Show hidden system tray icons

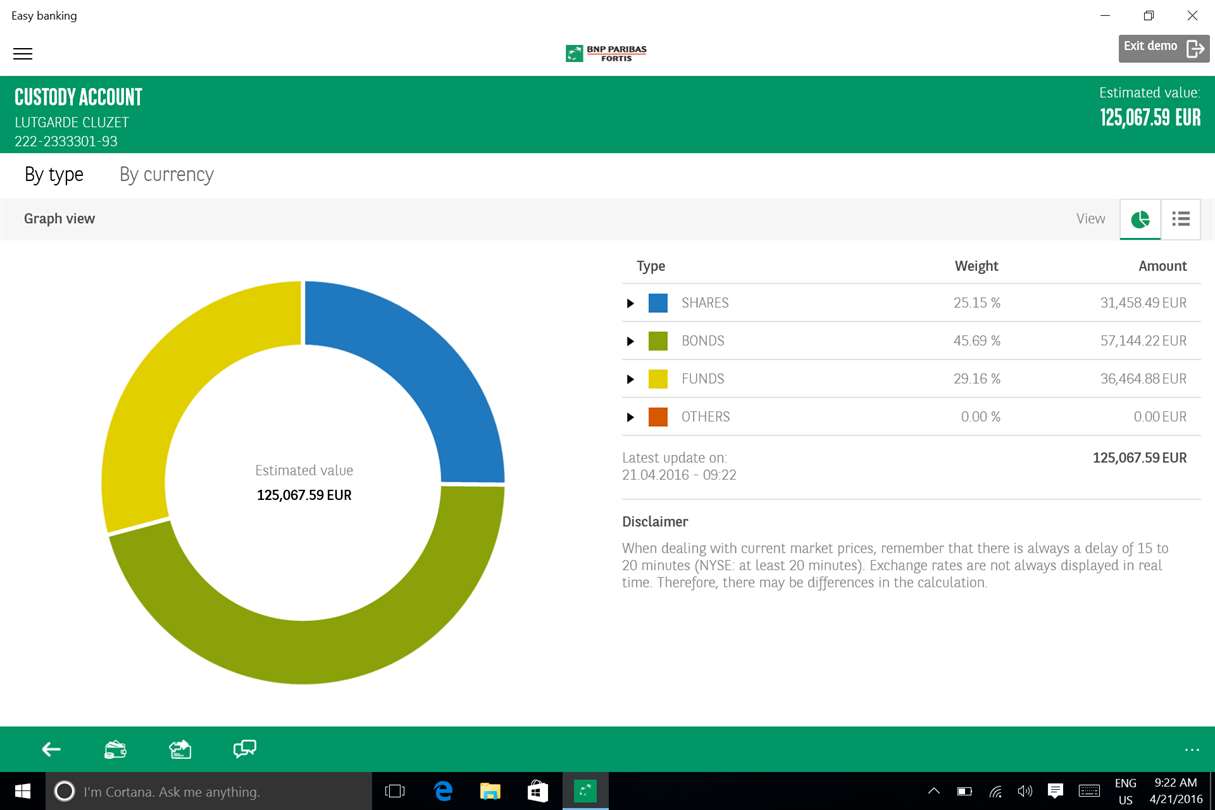[934, 791]
